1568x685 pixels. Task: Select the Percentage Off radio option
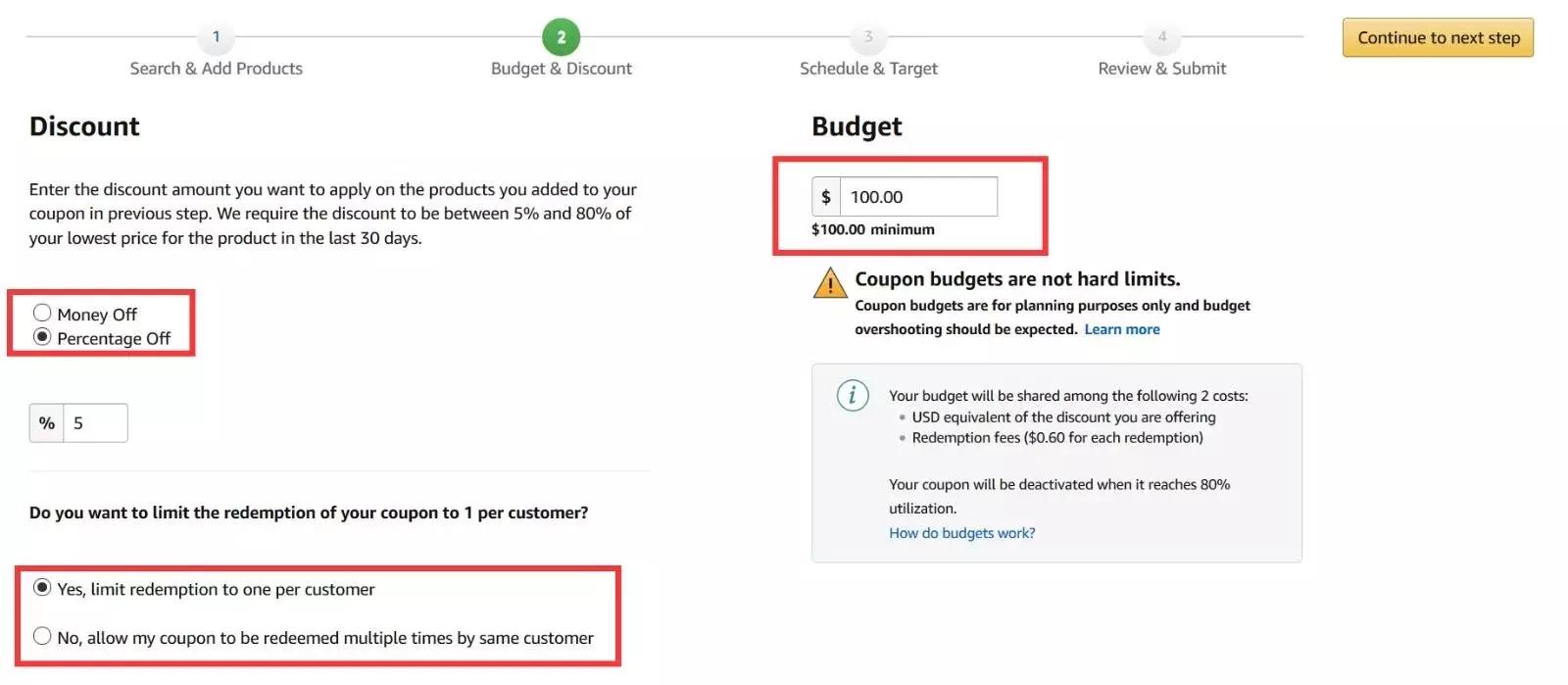click(42, 337)
